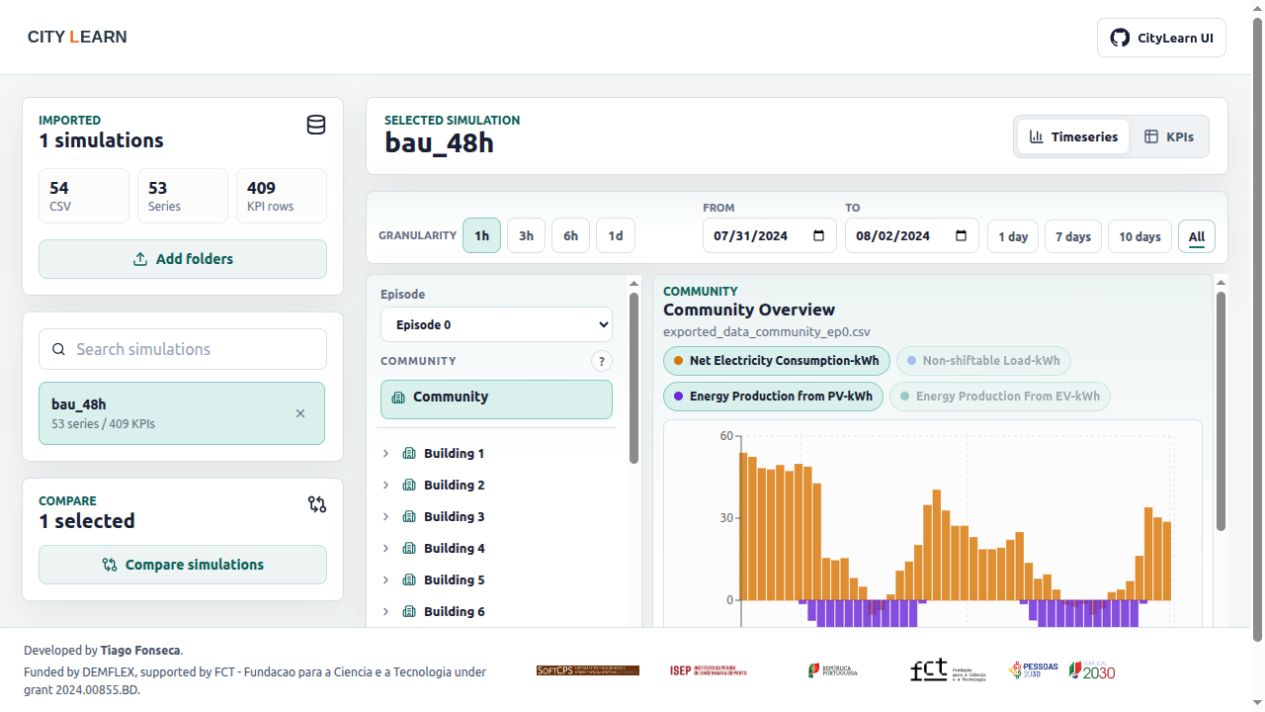Click the upload icon on Add folders

[141, 259]
